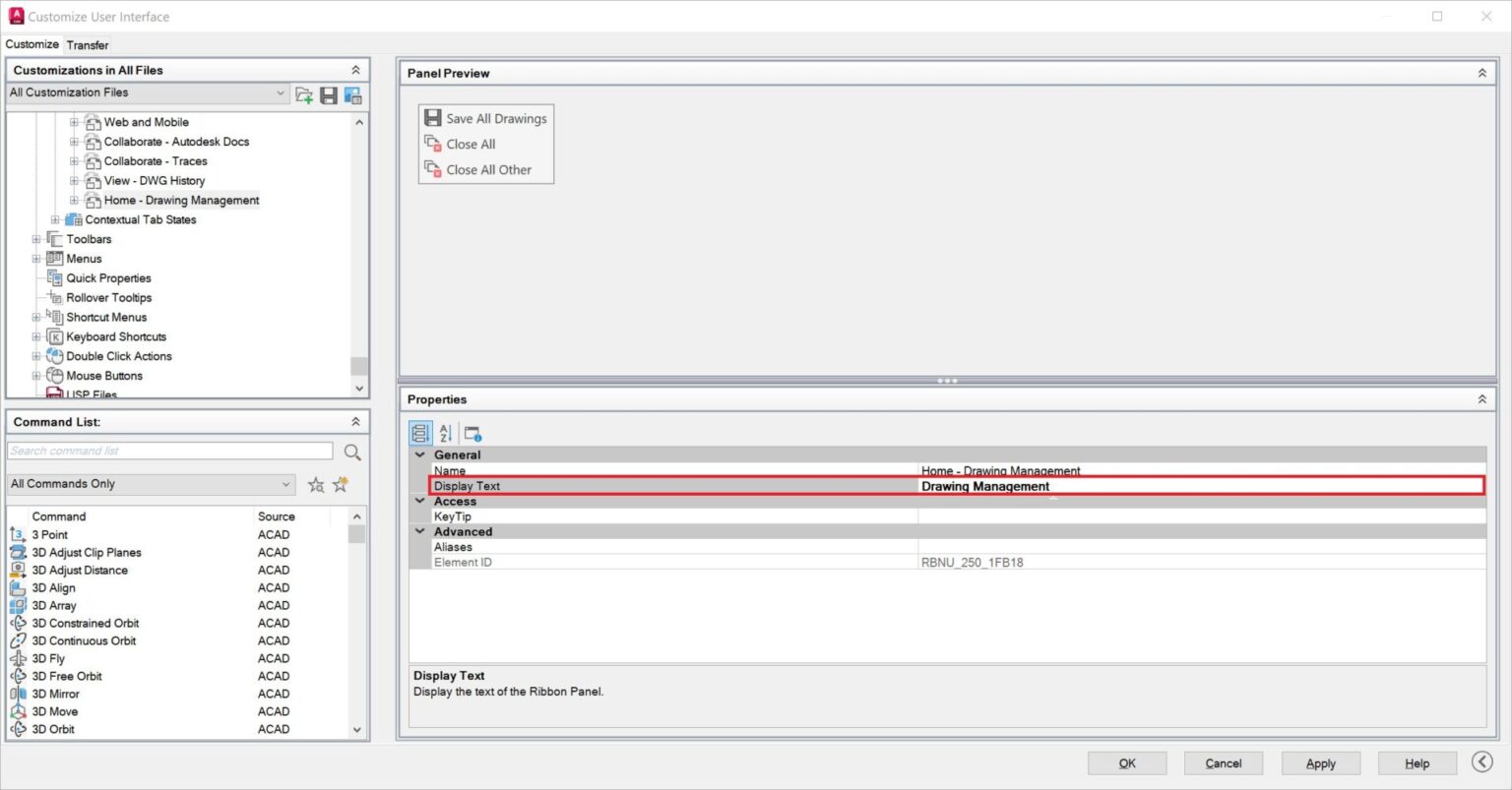Select View - DWG History panel

point(155,181)
